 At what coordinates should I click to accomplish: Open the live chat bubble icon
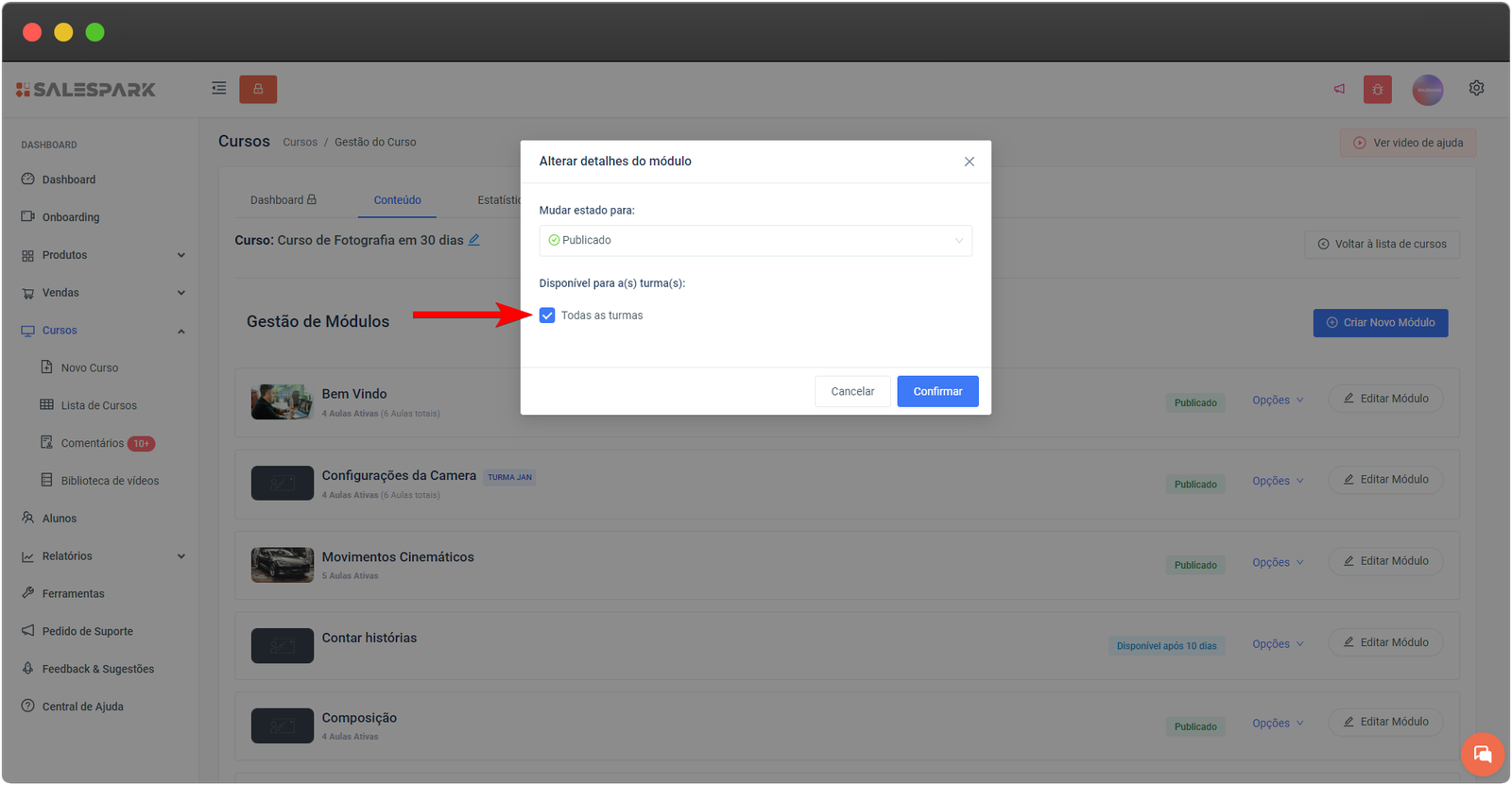coord(1482,754)
